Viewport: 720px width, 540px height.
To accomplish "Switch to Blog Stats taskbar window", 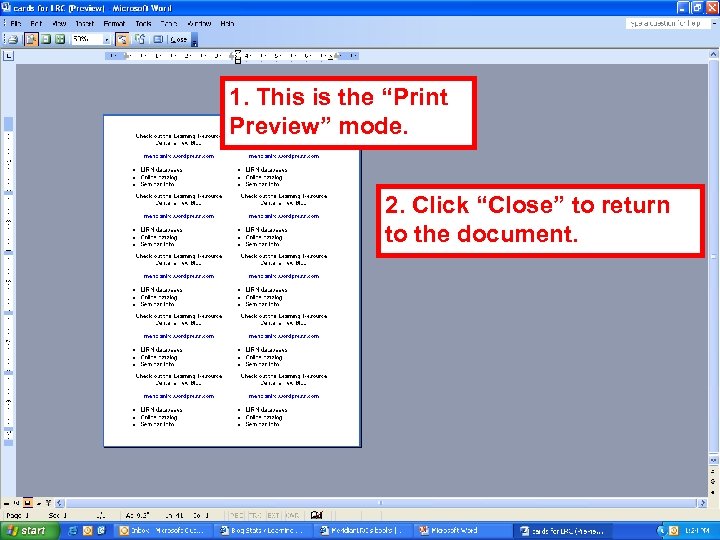I will [263, 531].
